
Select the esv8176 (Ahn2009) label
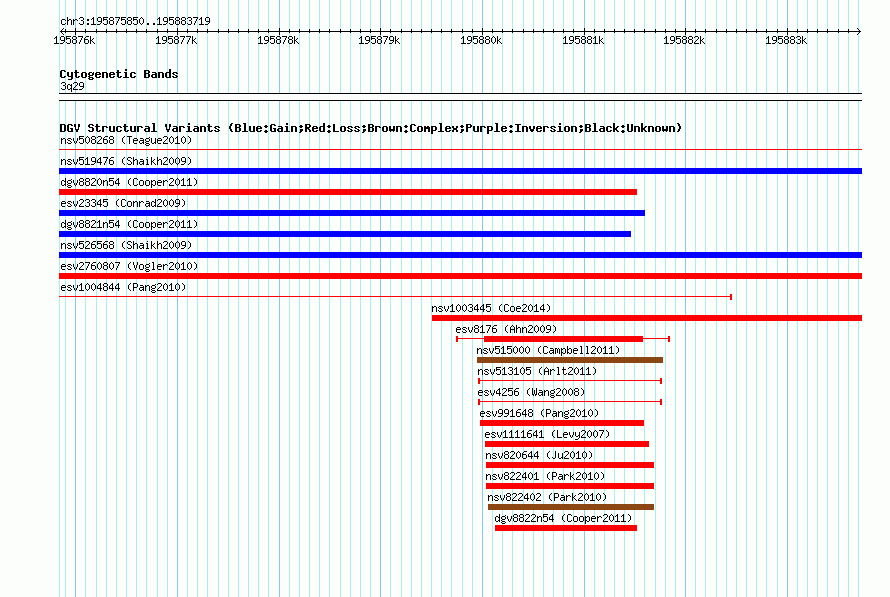pos(506,329)
